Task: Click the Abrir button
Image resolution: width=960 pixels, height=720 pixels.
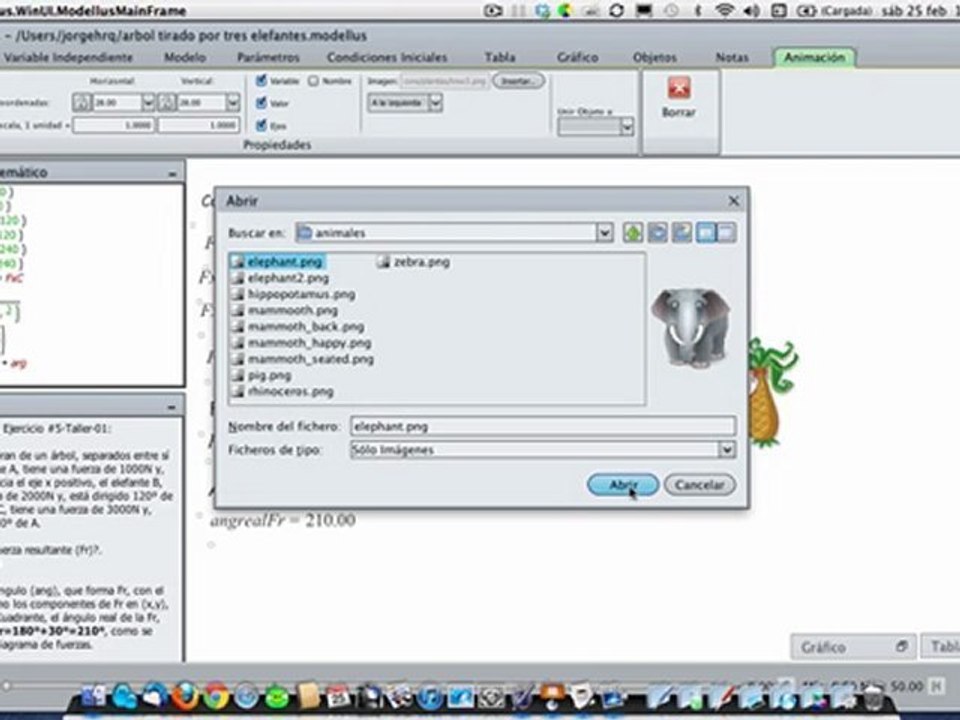Action: click(623, 485)
